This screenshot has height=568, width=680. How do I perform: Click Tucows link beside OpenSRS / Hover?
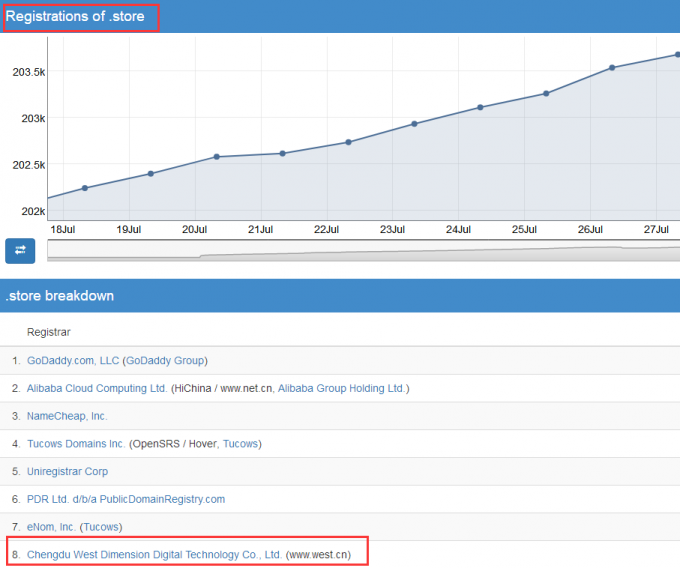click(240, 443)
